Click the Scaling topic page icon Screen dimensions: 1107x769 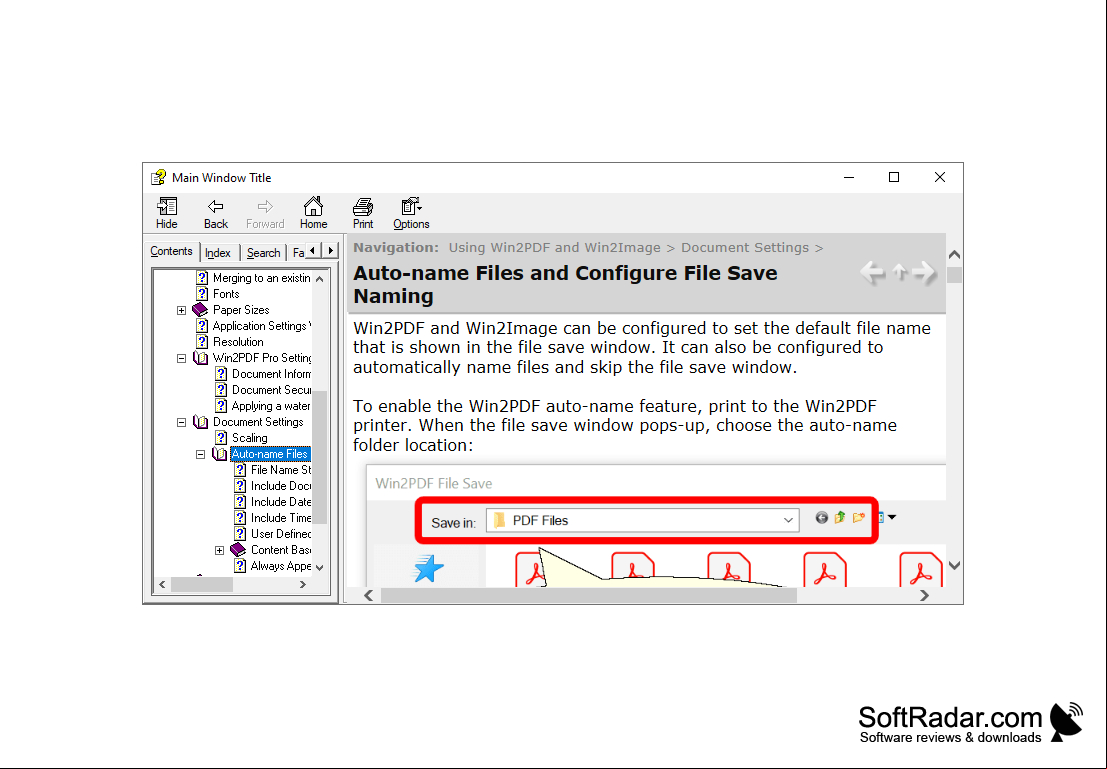coord(221,438)
